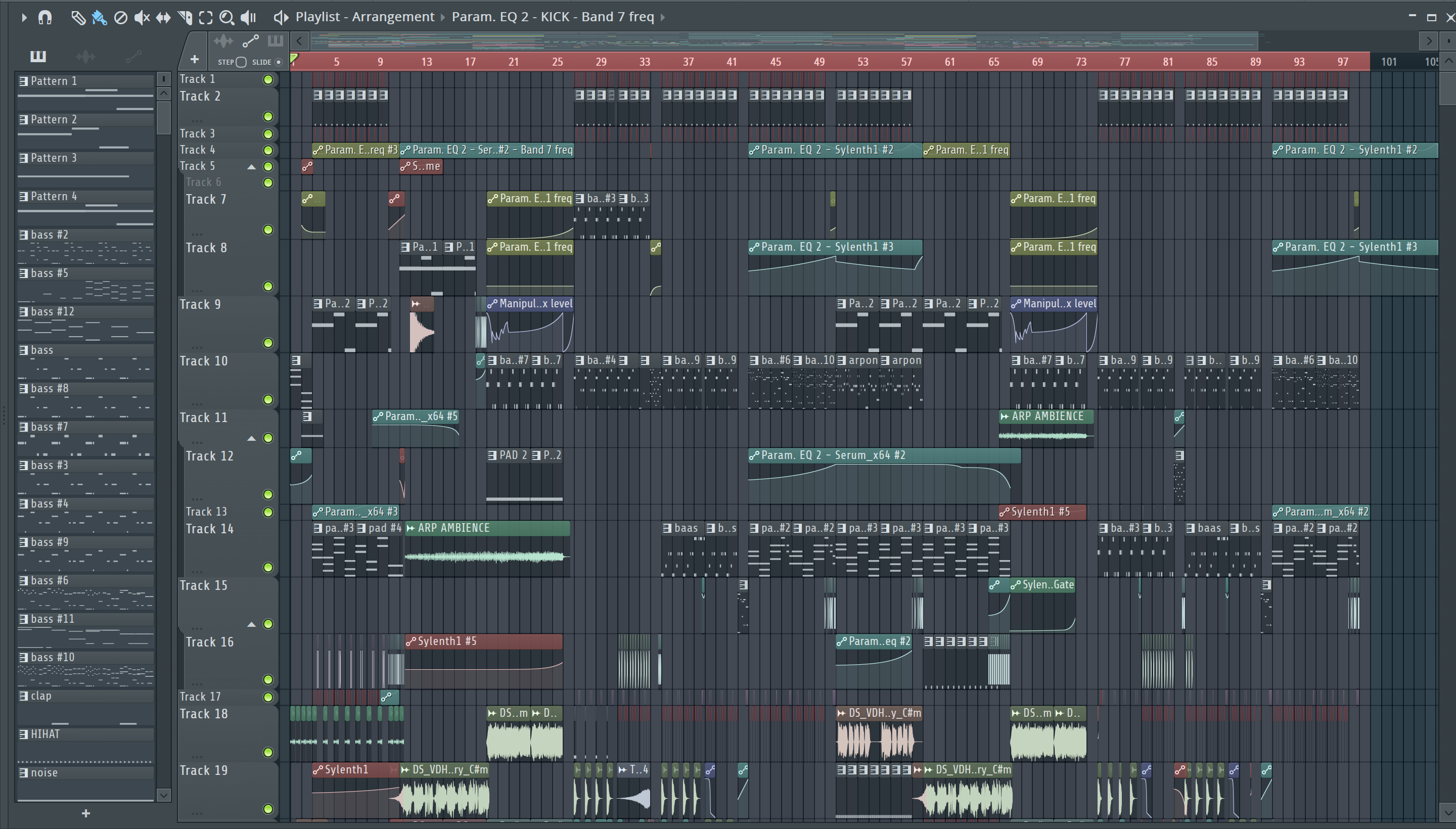This screenshot has width=1456, height=829.
Task: Select the Slip tool
Action: point(163,18)
